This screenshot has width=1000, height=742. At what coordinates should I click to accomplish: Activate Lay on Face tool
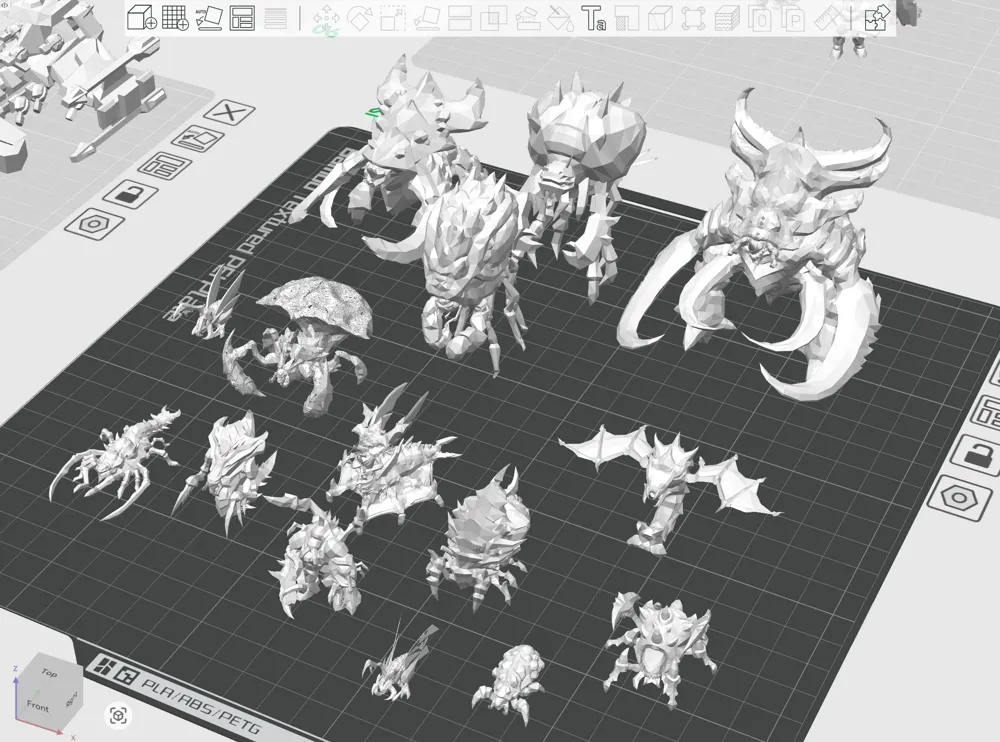click(x=426, y=19)
